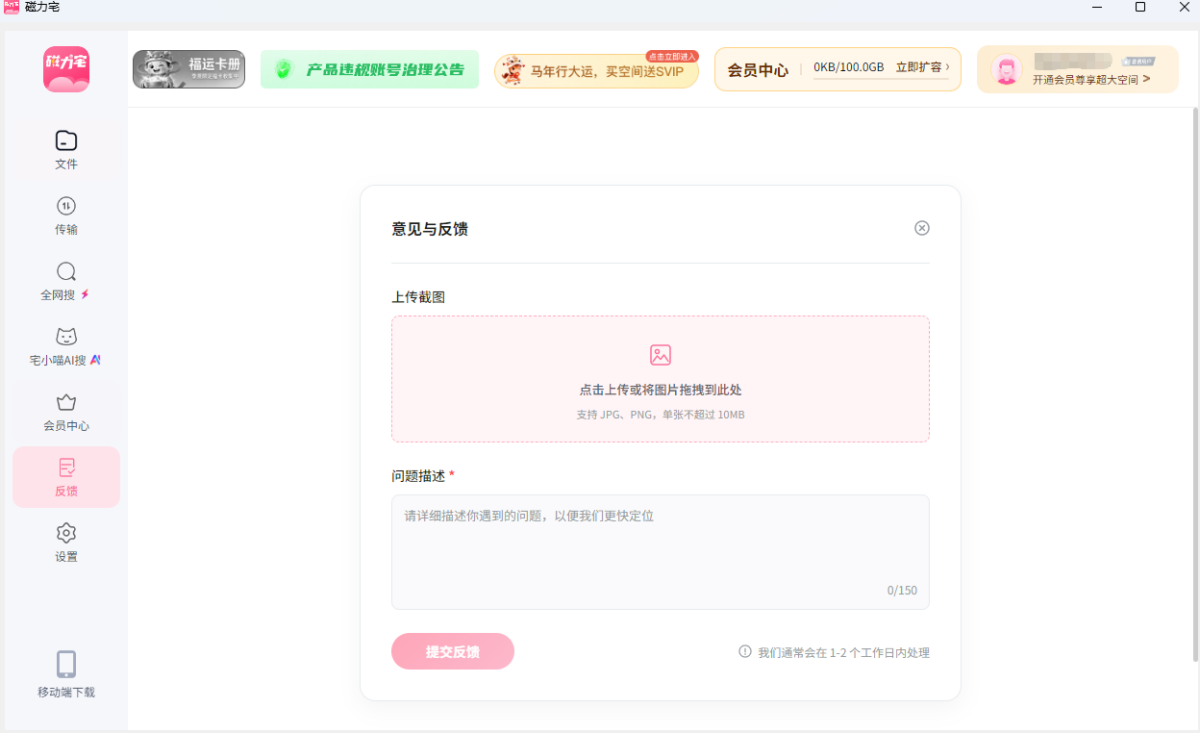Open 马年行大运 买空间送SVIP promotion banner

pos(596,71)
